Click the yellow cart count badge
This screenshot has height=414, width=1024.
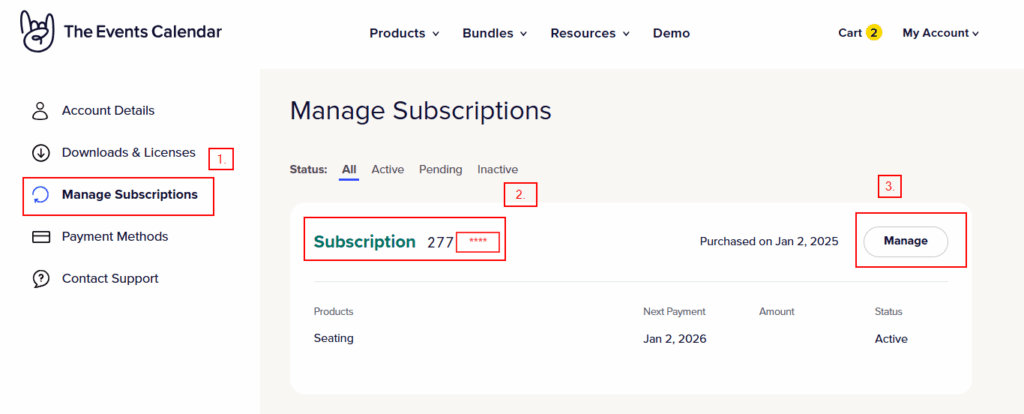point(874,33)
